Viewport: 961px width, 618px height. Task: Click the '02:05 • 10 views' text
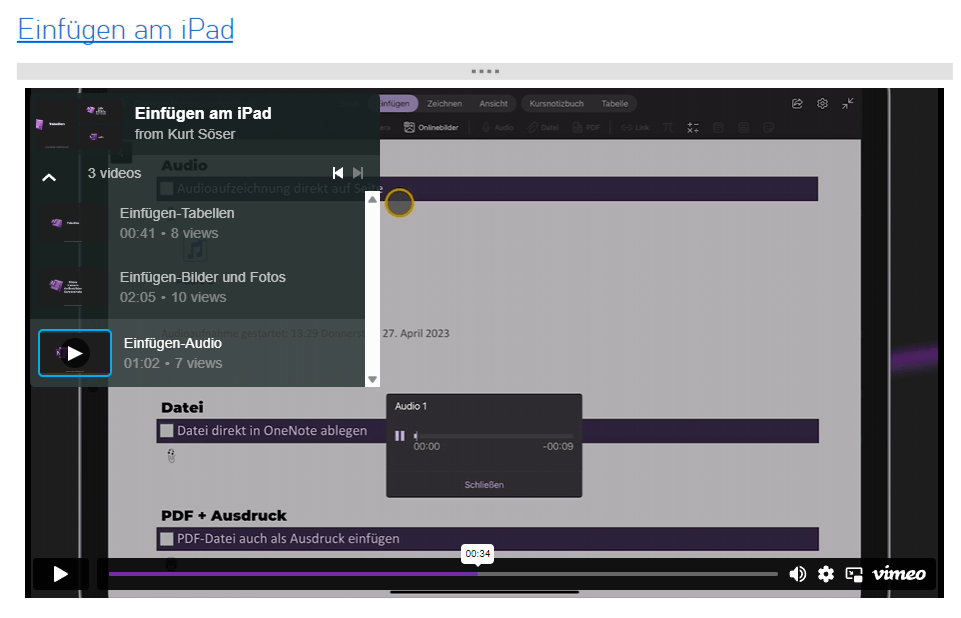[x=173, y=297]
